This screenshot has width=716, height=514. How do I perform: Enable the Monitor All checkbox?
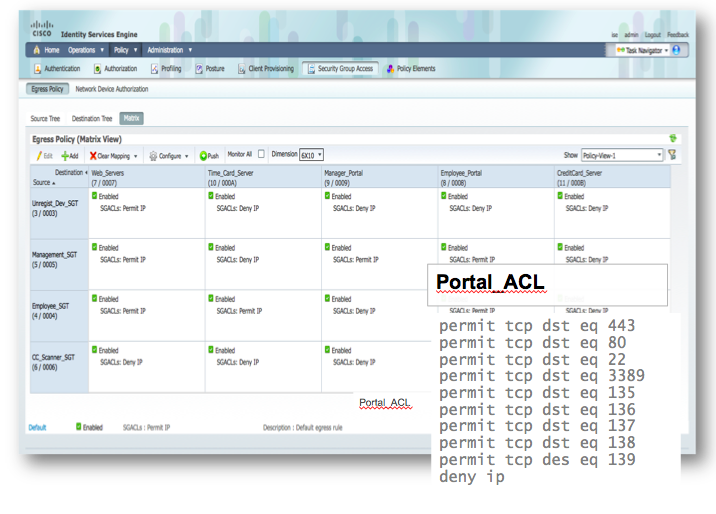coord(261,155)
